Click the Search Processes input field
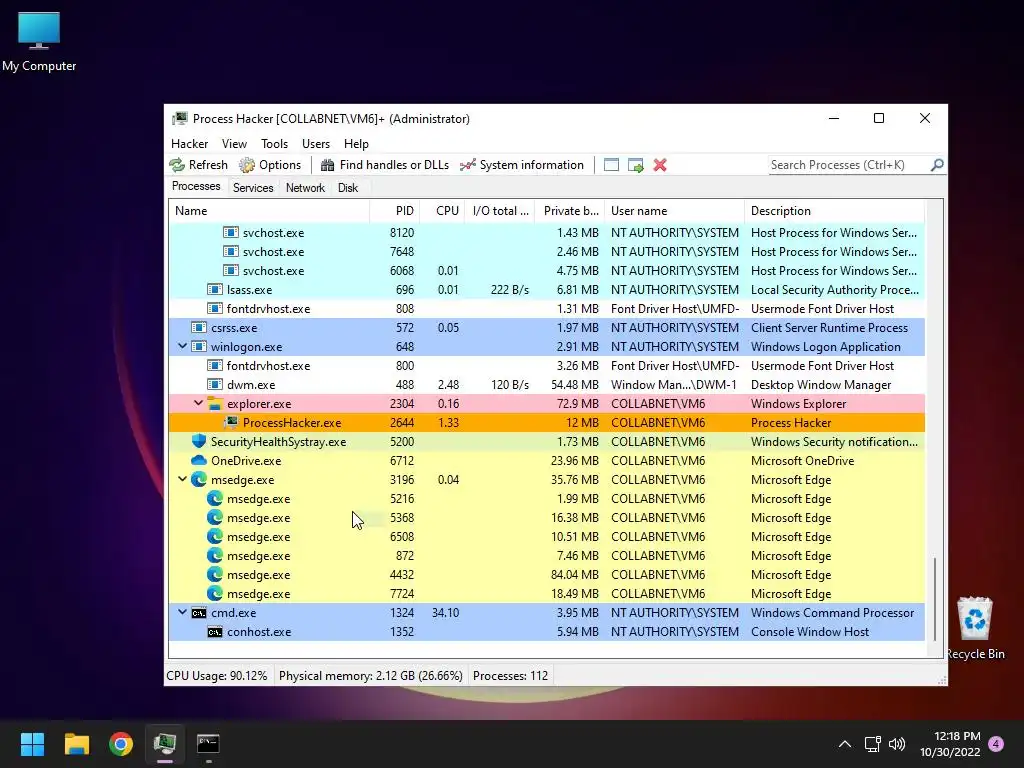The height and width of the screenshot is (768, 1024). (848, 165)
